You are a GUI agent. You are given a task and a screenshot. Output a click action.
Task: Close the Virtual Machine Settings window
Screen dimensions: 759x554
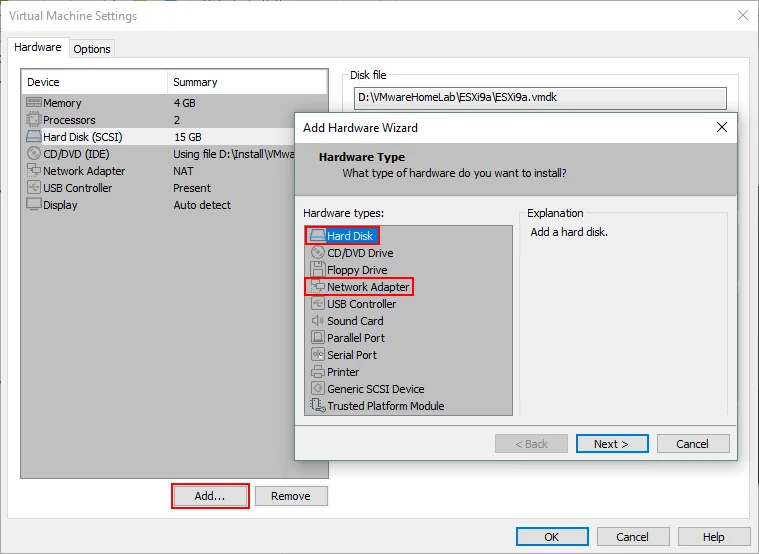tap(743, 15)
